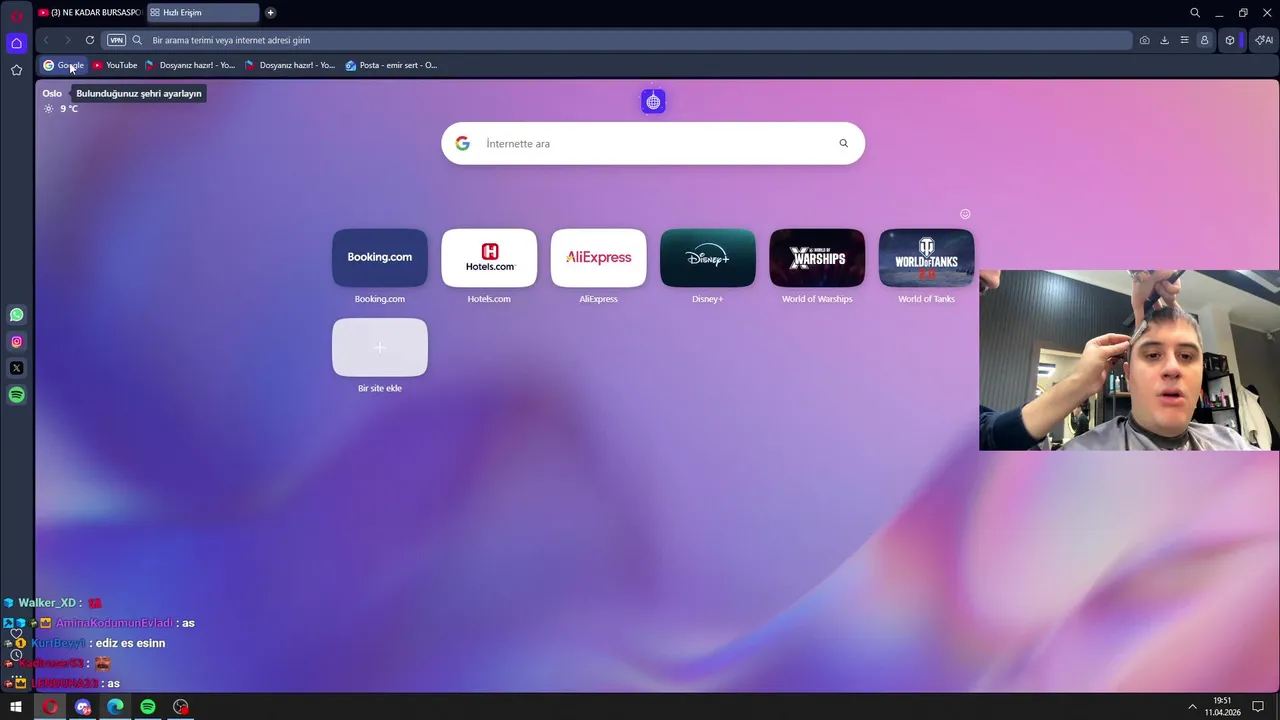Open the Posta - emir sert bookmark
The width and height of the screenshot is (1280, 720).
[x=391, y=65]
